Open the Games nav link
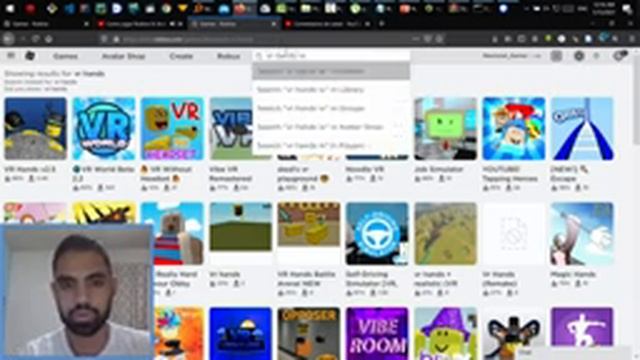The width and height of the screenshot is (640, 360). [65, 56]
